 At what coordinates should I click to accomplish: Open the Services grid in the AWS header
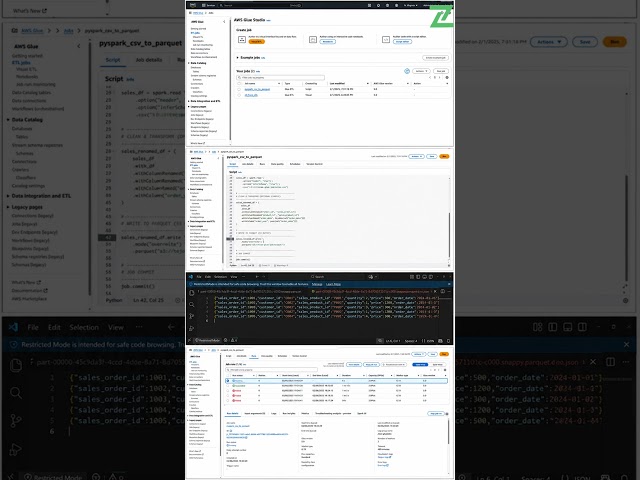tap(208, 5)
